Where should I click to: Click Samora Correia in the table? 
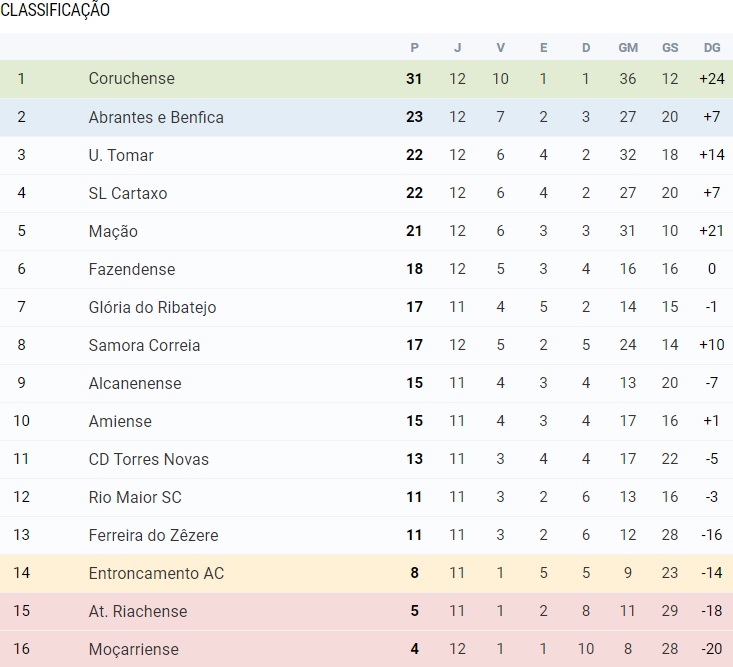tap(144, 345)
